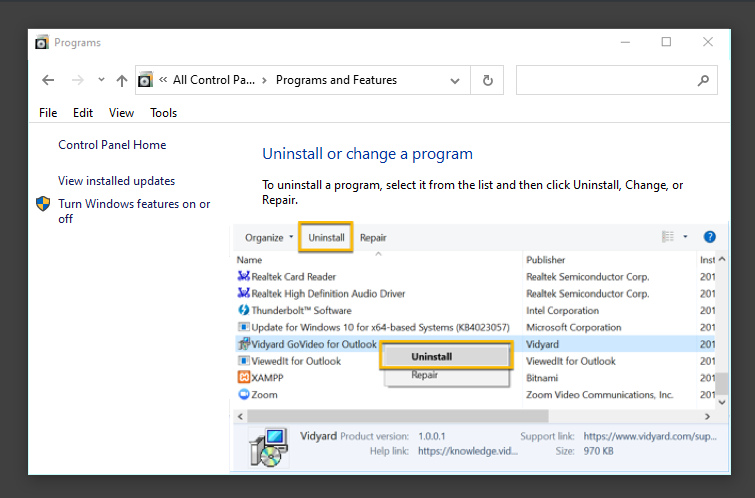Open the File menu

(48, 113)
